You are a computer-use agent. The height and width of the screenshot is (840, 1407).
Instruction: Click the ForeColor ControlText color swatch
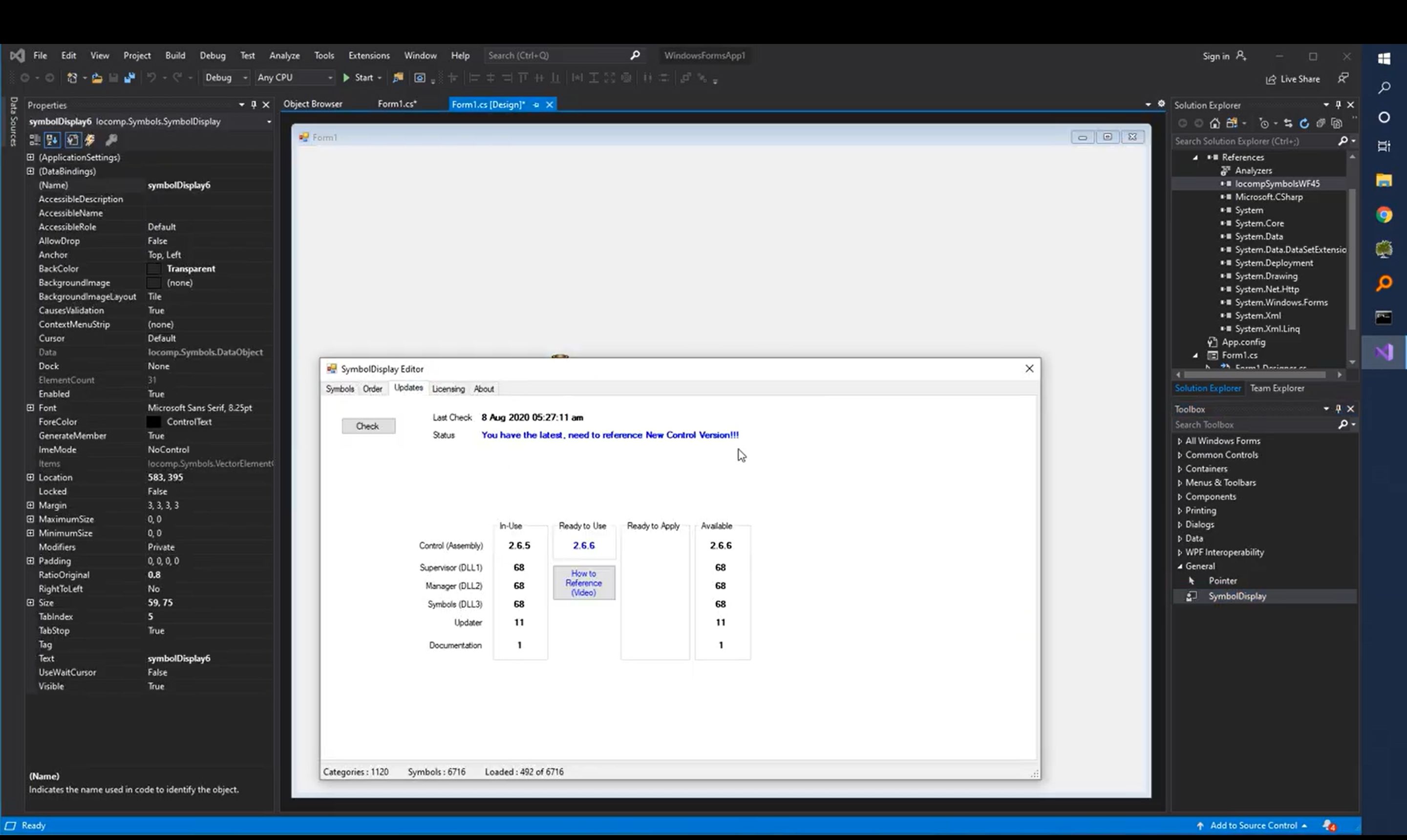154,421
